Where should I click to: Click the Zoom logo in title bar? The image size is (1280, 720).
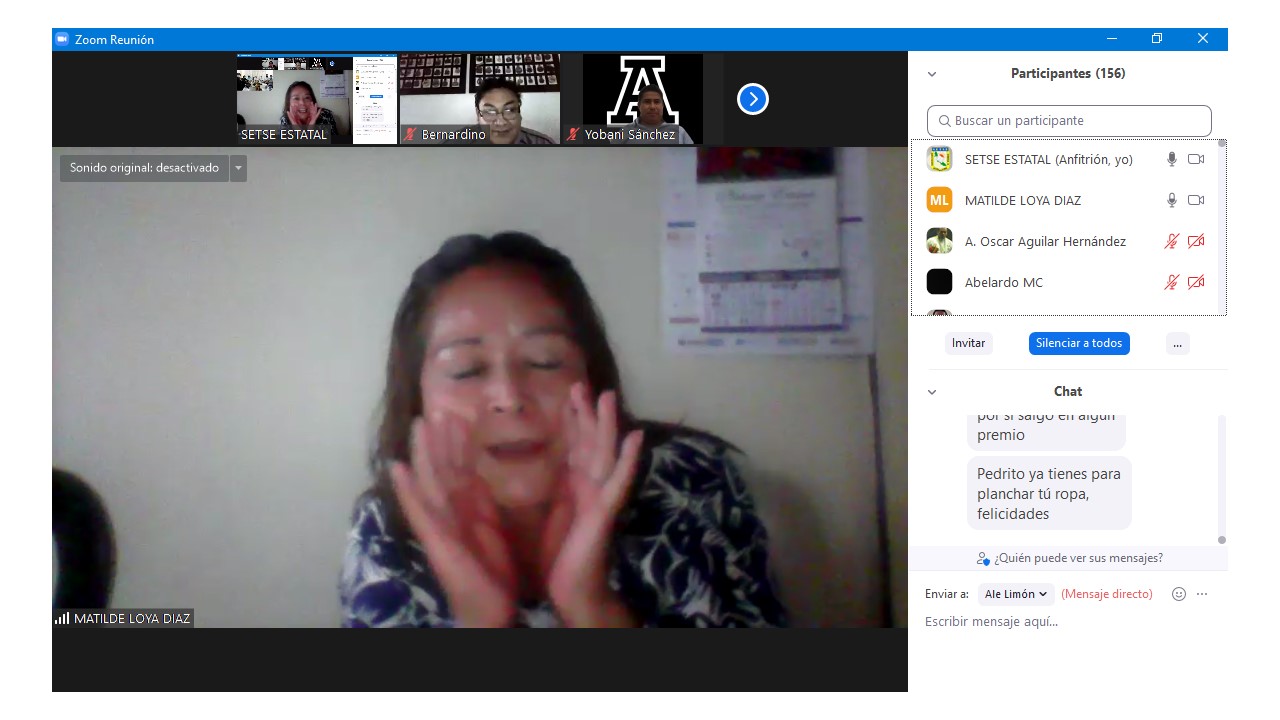pyautogui.click(x=62, y=39)
